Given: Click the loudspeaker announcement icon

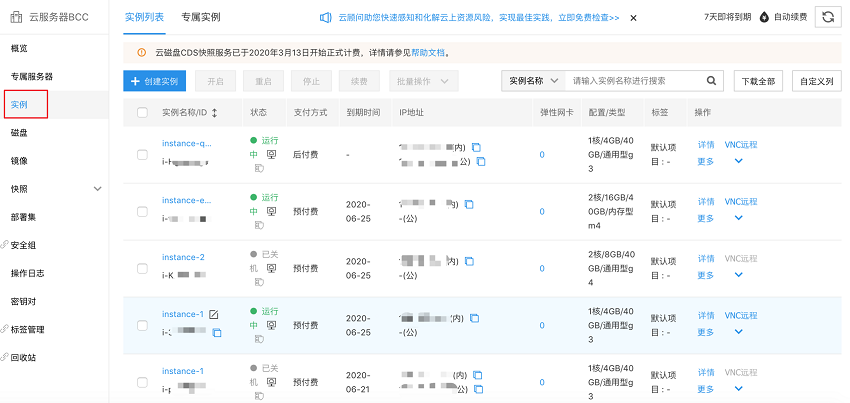Looking at the screenshot, I should (x=325, y=18).
